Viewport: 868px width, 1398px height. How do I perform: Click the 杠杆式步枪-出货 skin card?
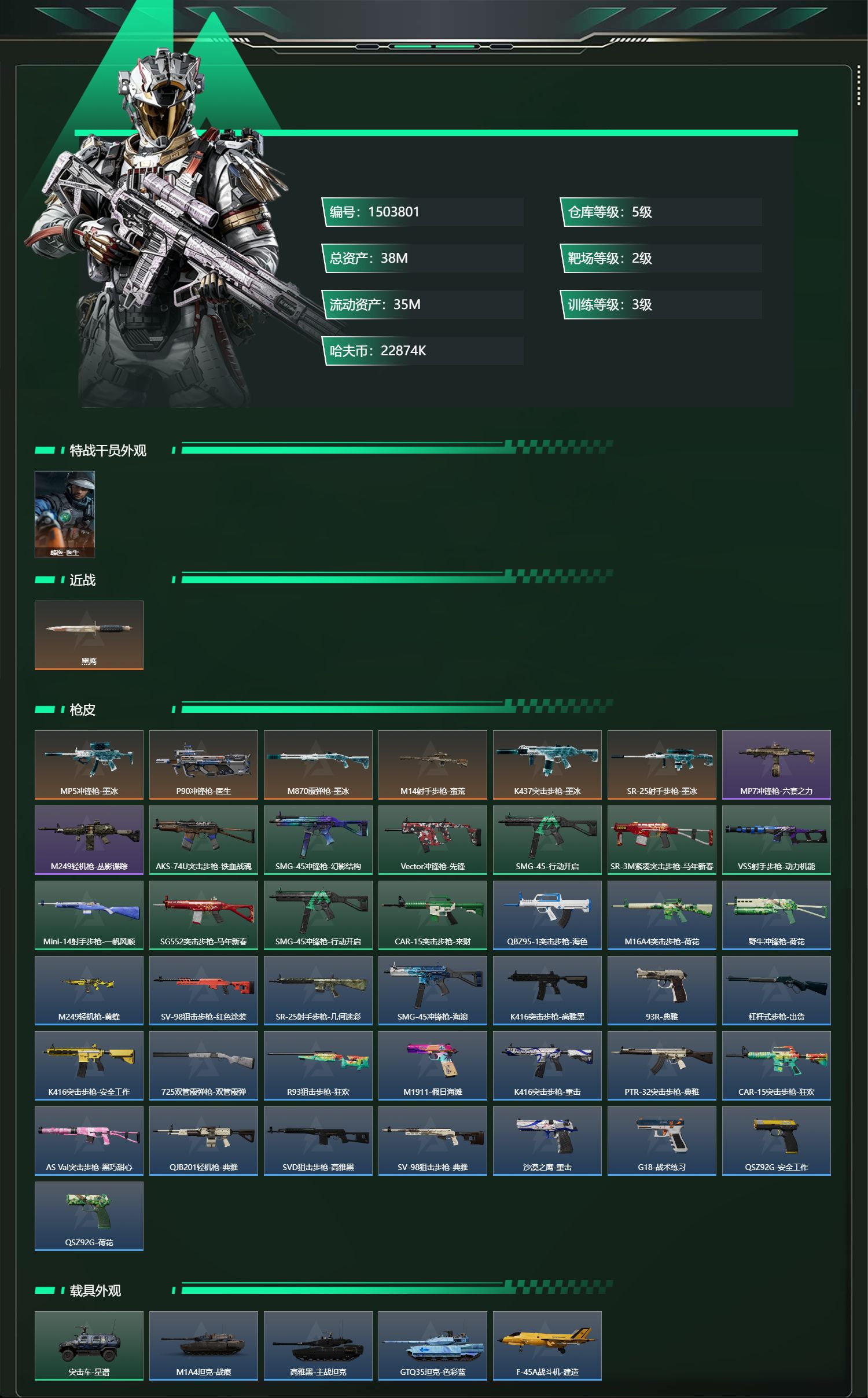(x=777, y=990)
